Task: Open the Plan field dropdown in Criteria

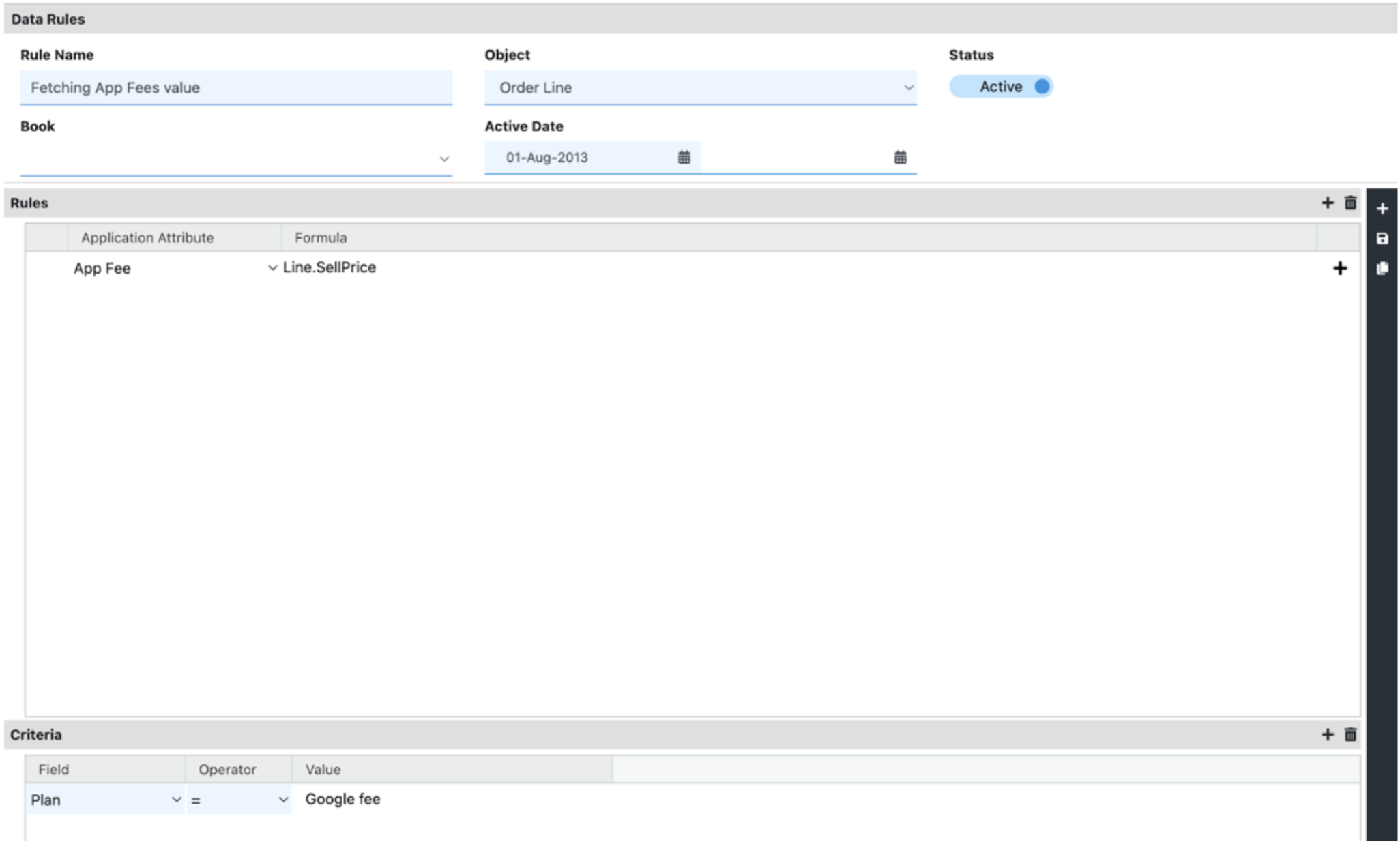Action: pos(106,800)
